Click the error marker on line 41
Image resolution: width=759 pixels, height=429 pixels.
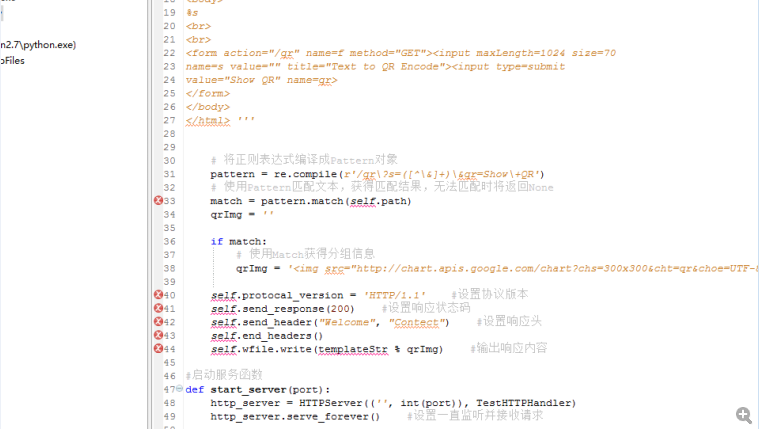158,309
